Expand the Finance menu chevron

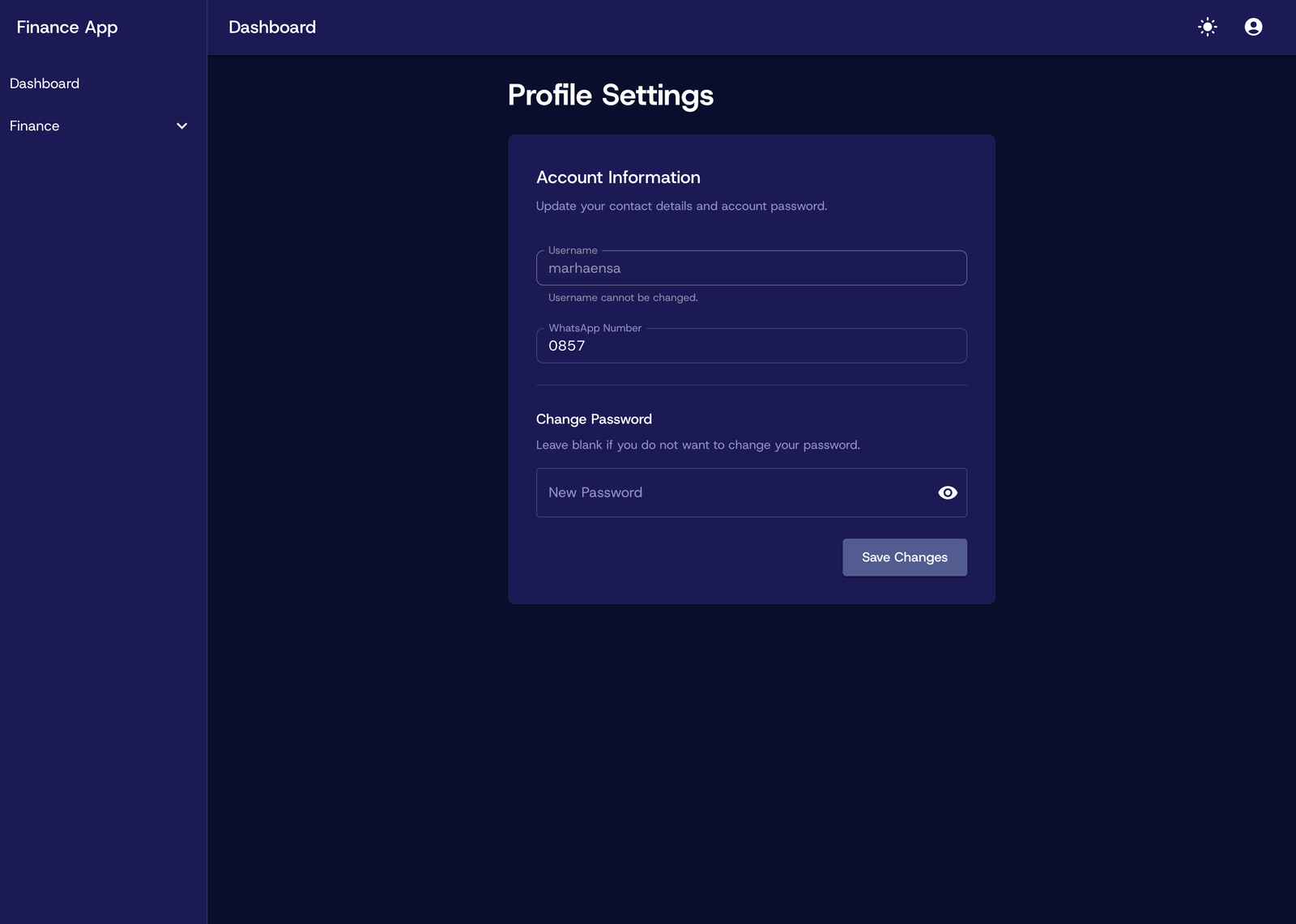(x=182, y=126)
